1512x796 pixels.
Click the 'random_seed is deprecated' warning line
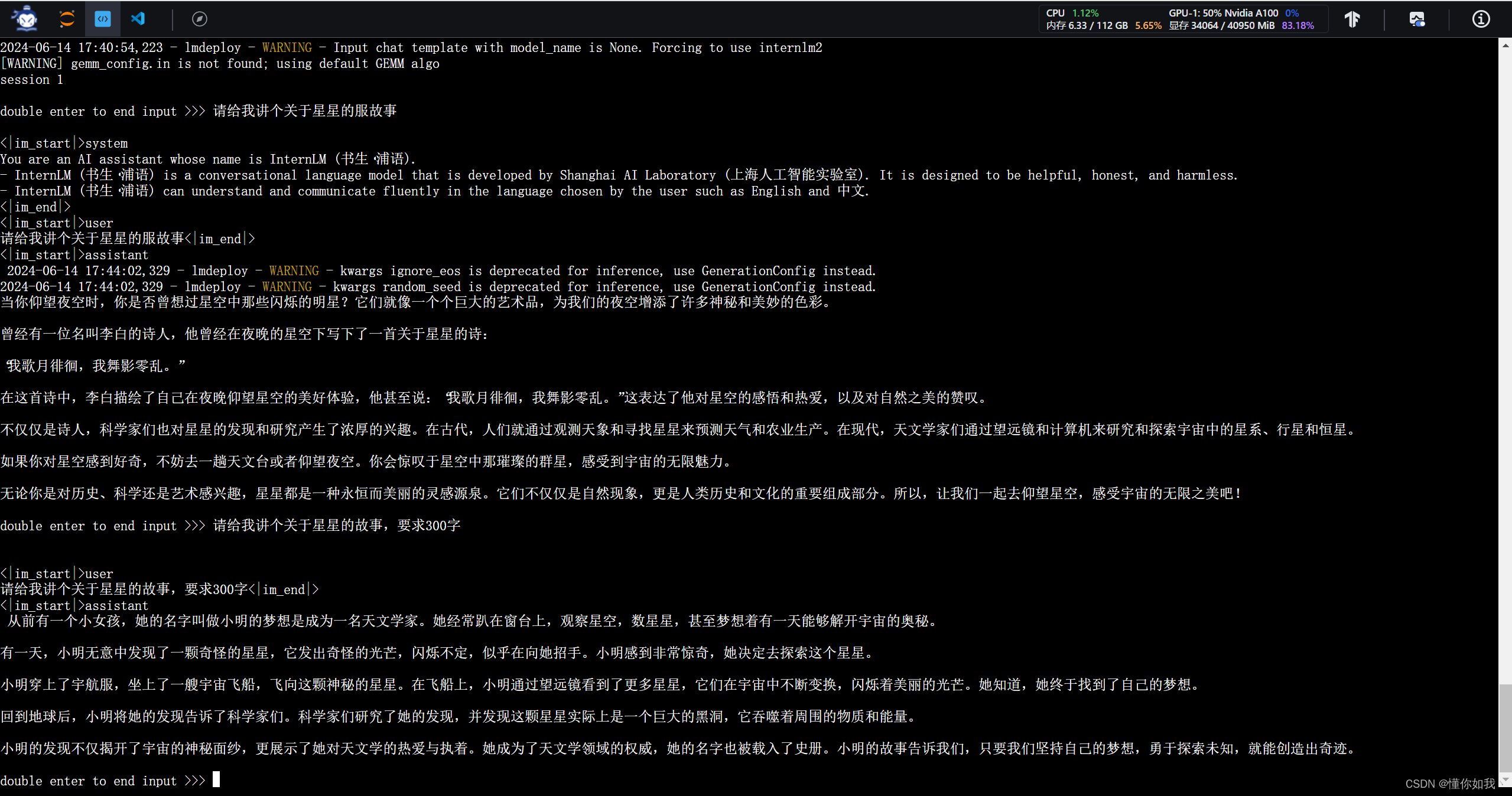point(438,287)
